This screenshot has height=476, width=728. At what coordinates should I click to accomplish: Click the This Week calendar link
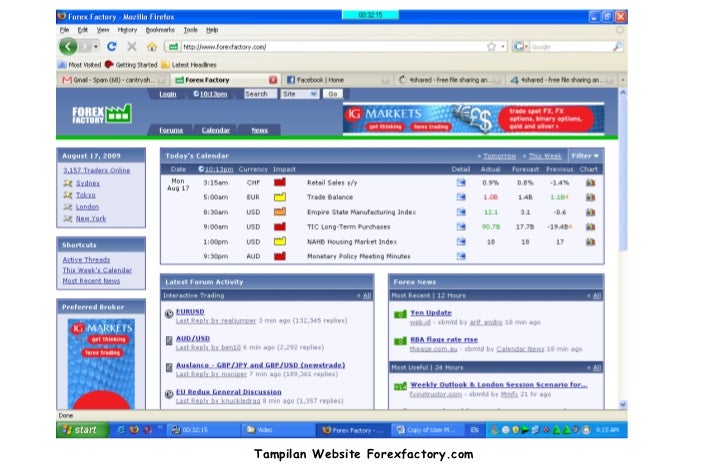pyautogui.click(x=545, y=156)
